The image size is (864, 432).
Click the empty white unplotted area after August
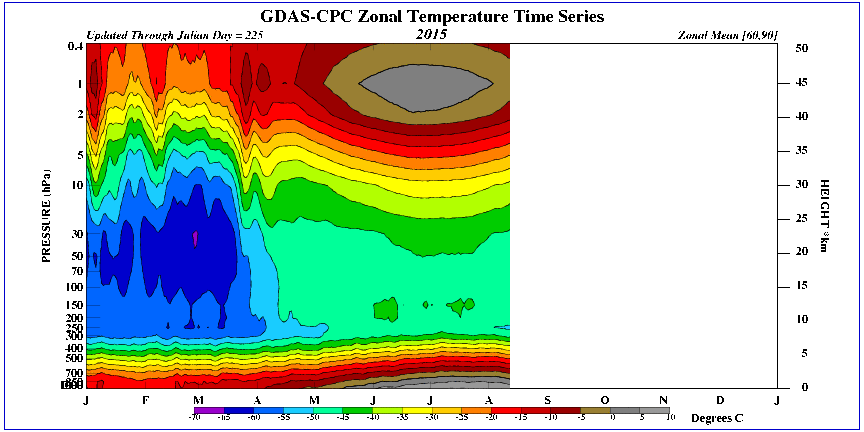tap(643, 217)
